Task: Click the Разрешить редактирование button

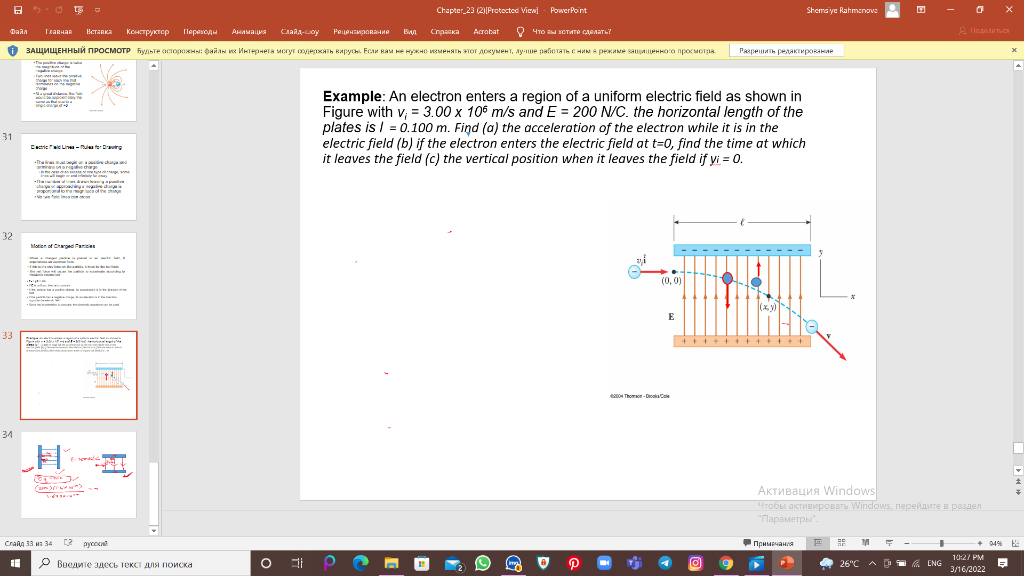Action: pos(785,49)
